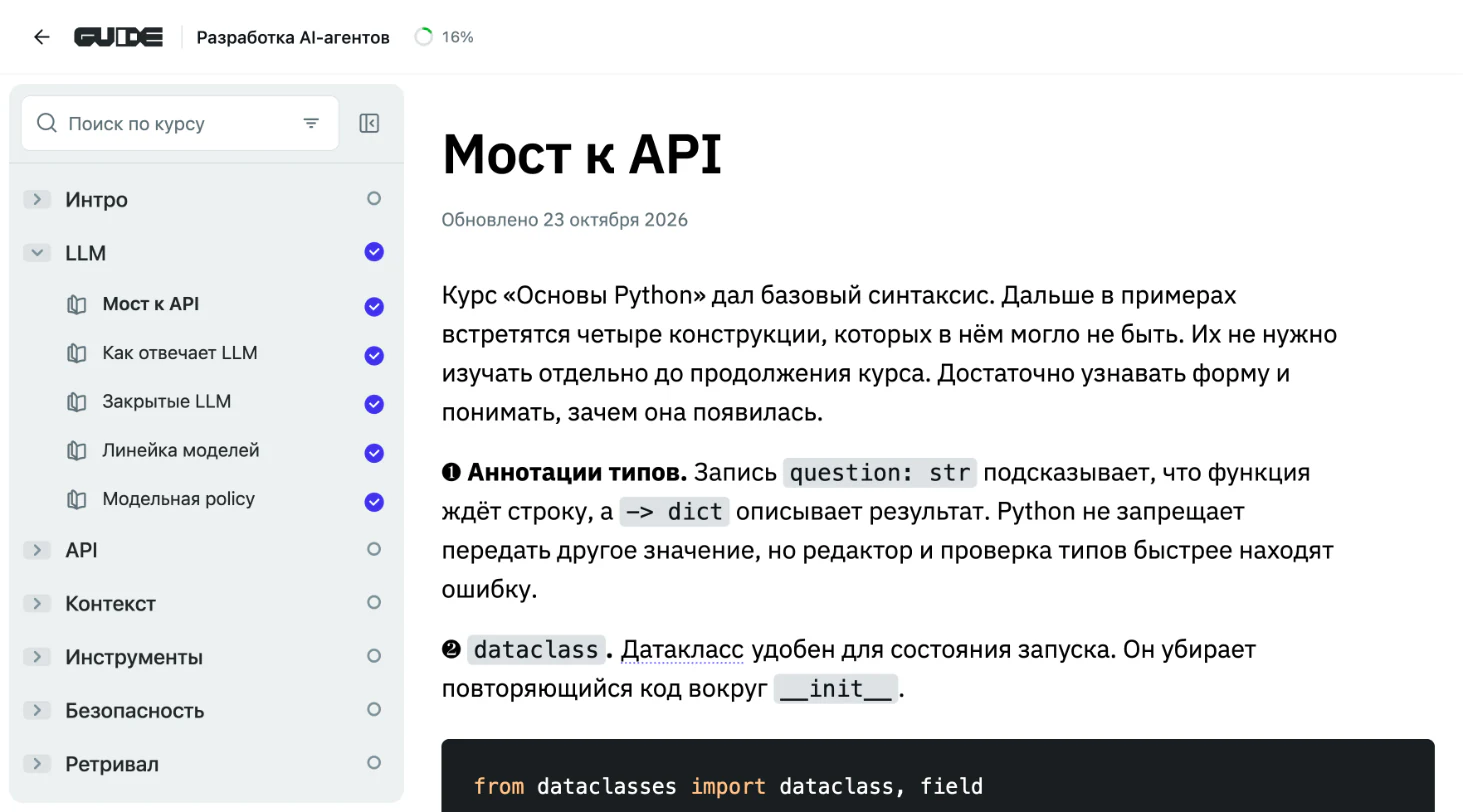Click the underlined Датакласс term

coord(682,650)
